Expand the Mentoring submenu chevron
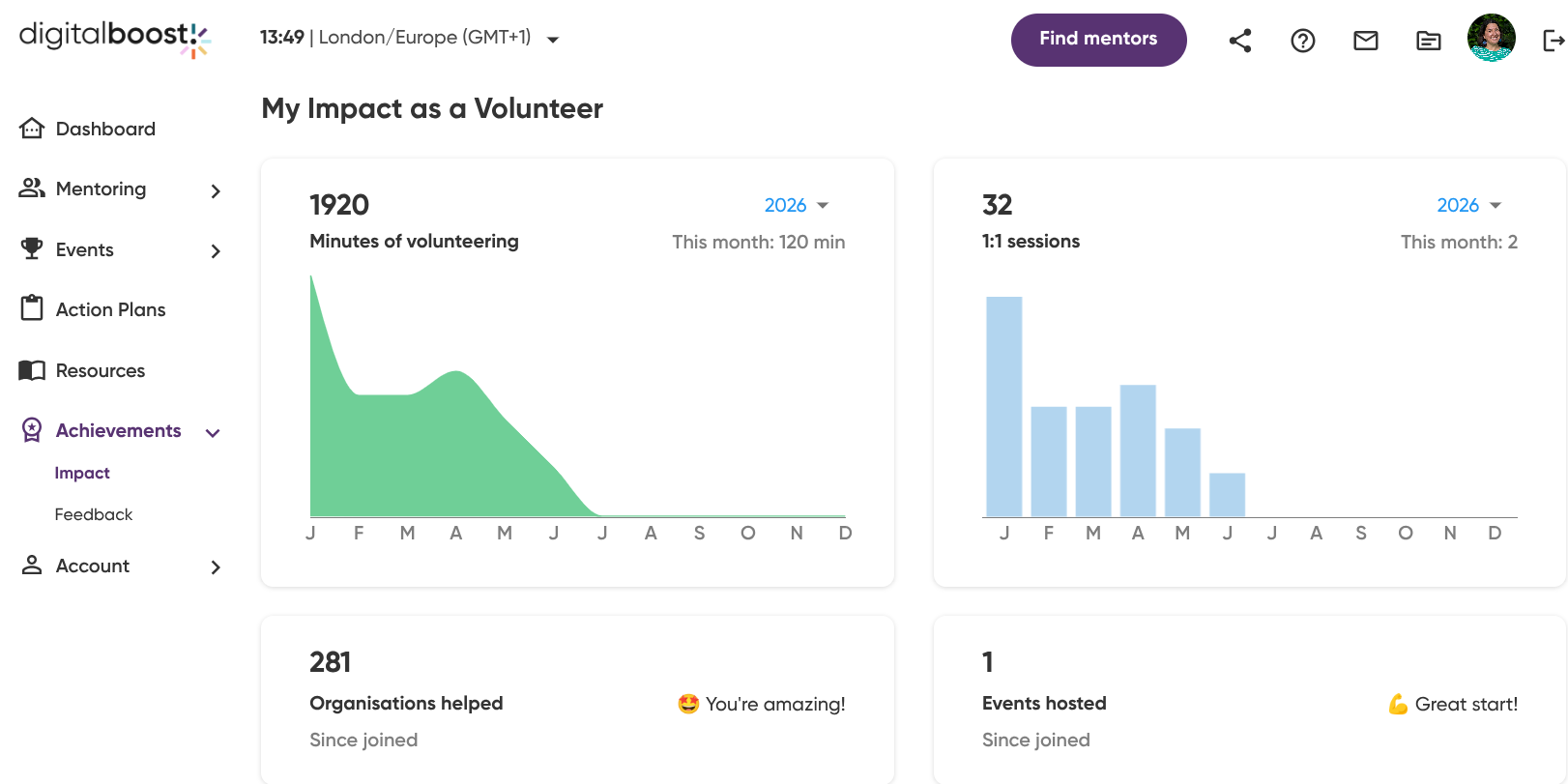Viewport: 1568px width, 784px height. point(216,191)
